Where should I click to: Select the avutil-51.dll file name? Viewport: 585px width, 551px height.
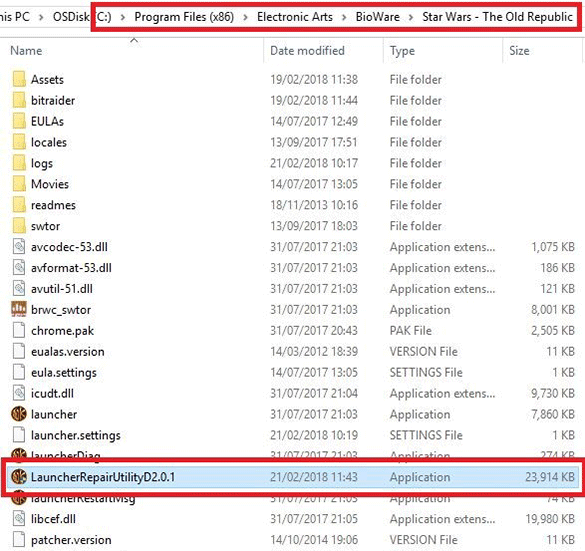pos(62,288)
